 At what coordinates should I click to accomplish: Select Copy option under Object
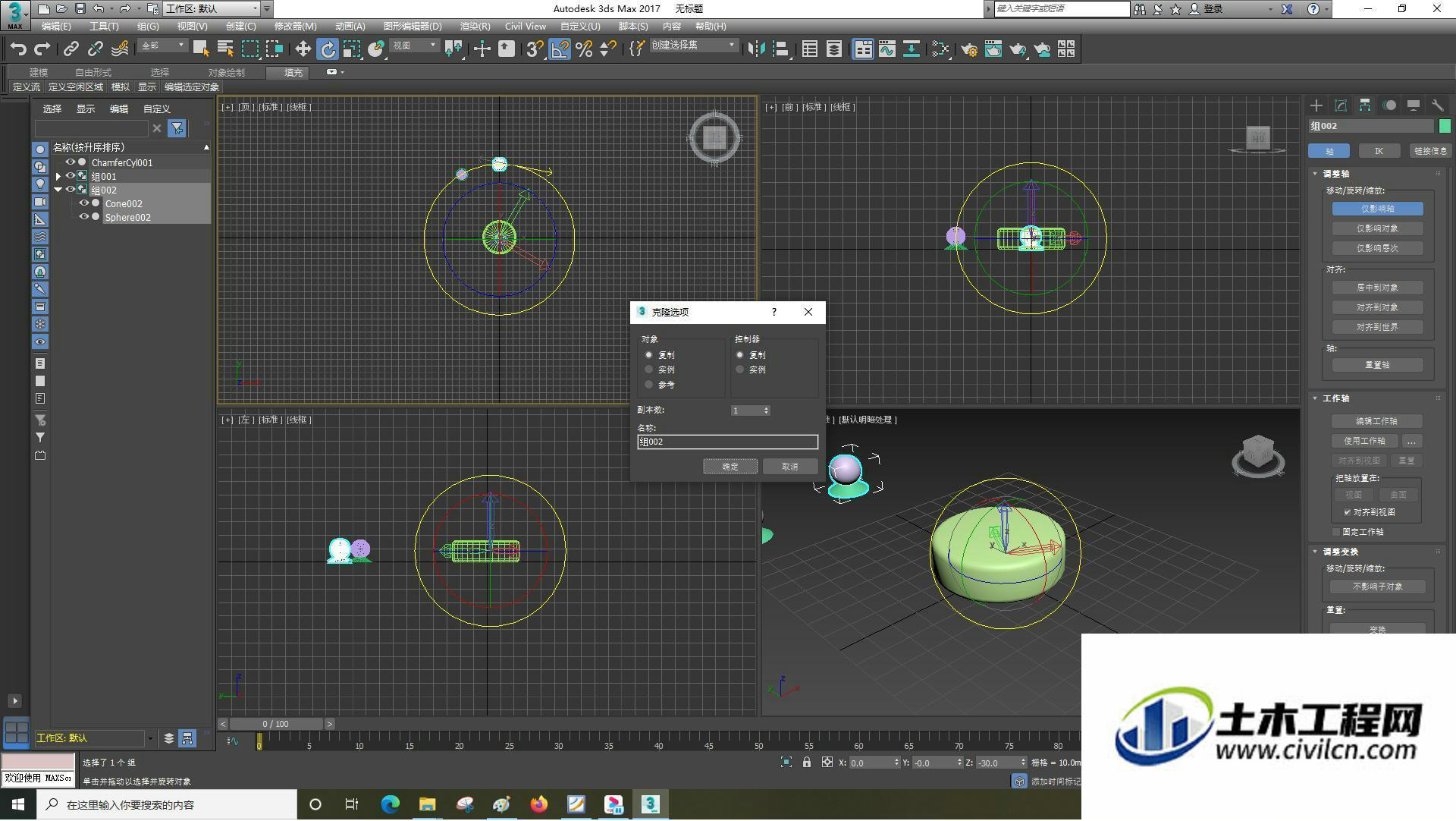pos(648,355)
